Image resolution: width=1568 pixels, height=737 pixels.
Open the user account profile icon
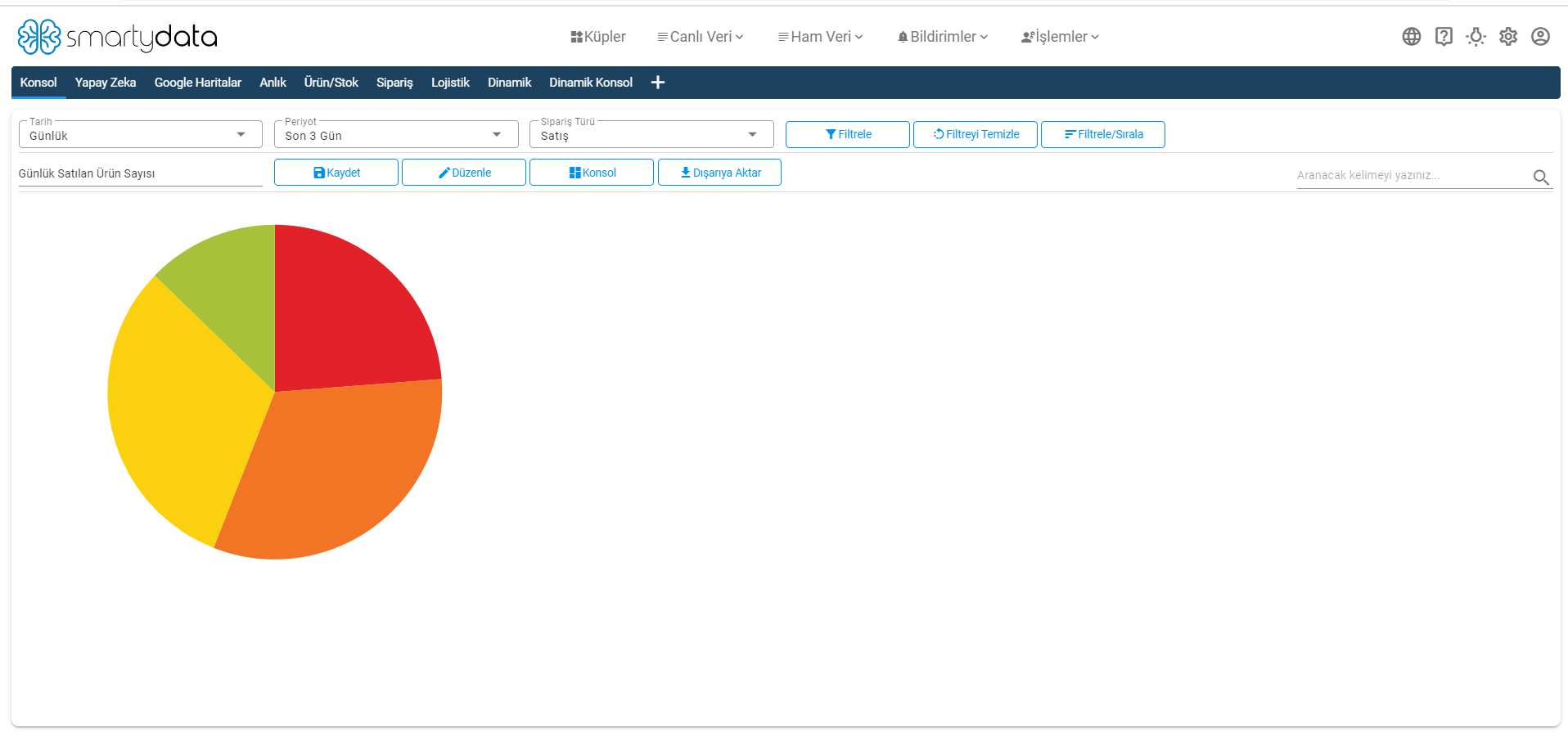[1540, 37]
